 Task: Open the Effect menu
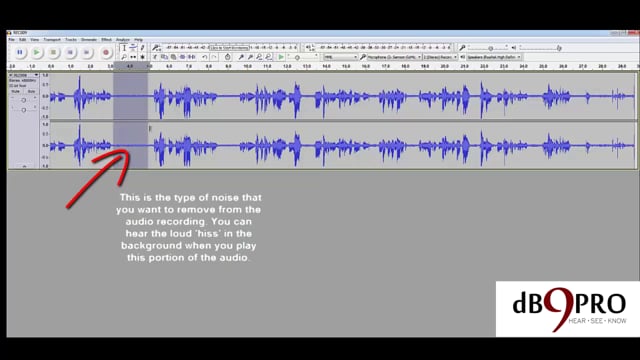click(107, 40)
